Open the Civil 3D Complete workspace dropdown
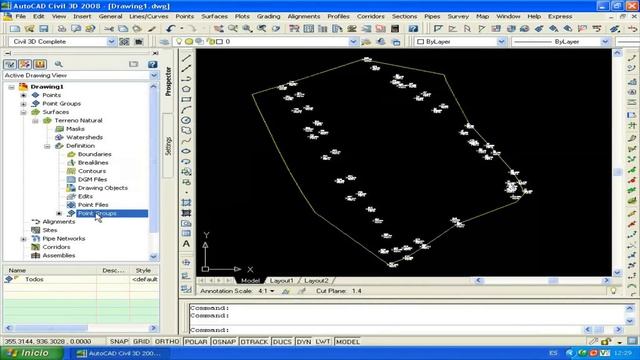 (111, 42)
